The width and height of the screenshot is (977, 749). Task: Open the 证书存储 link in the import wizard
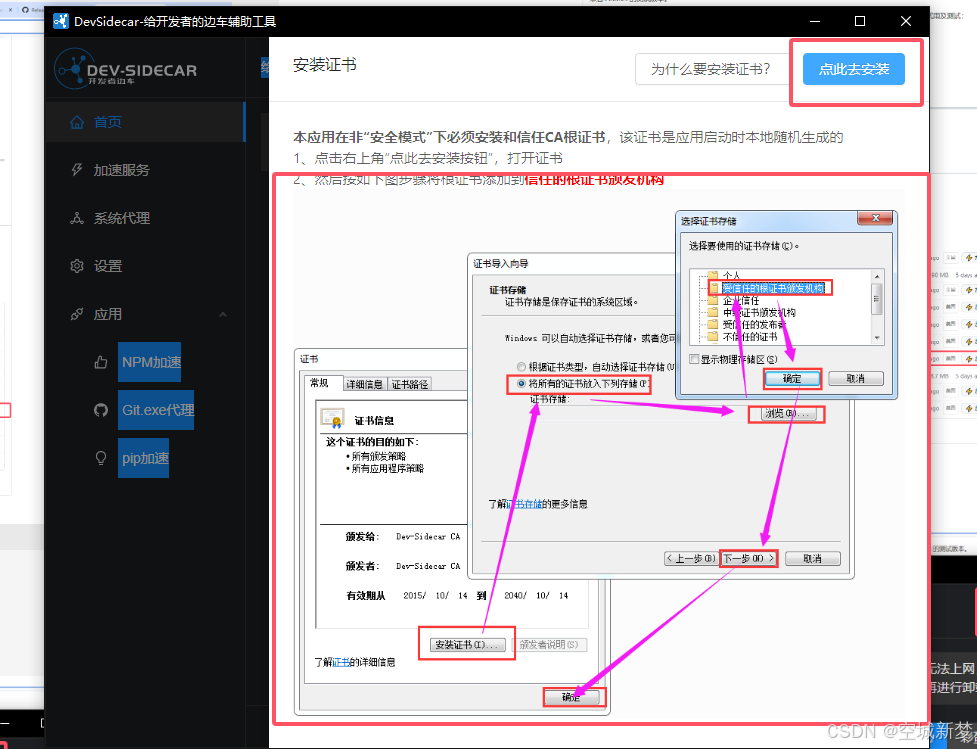coord(524,504)
